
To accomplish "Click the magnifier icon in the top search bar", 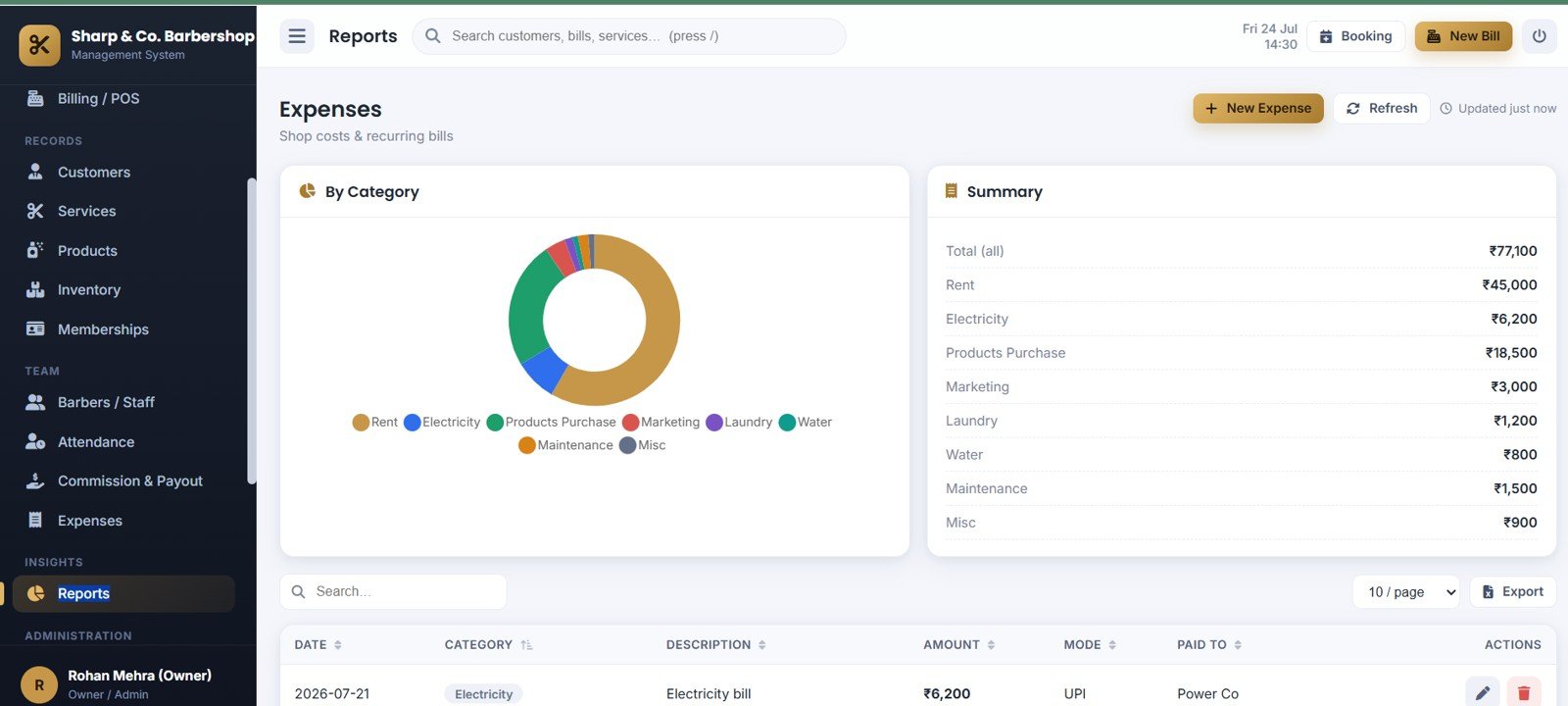I will click(x=433, y=36).
